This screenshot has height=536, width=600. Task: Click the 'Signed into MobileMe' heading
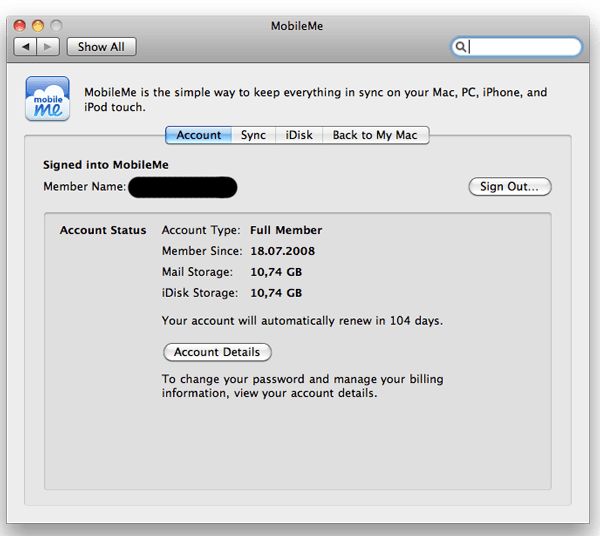tap(106, 165)
